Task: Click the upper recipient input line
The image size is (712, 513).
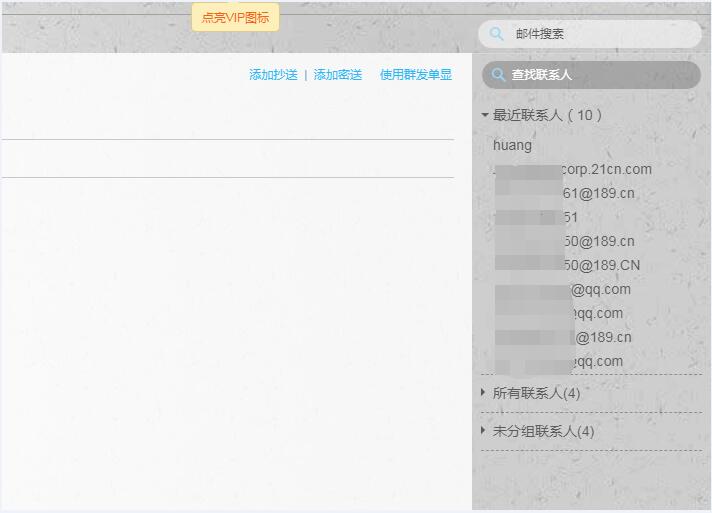Action: (227, 122)
